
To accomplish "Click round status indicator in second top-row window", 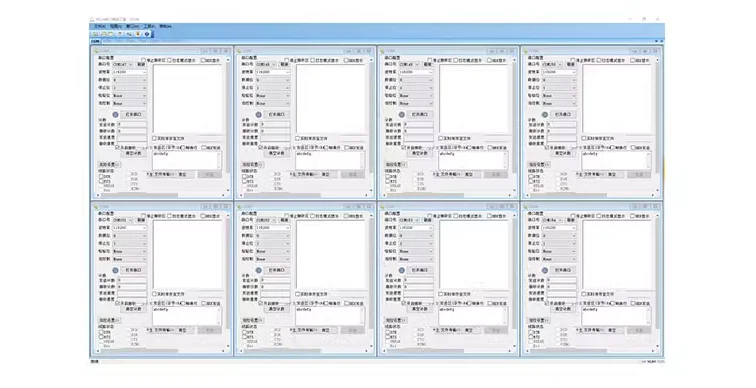I will click(x=258, y=114).
